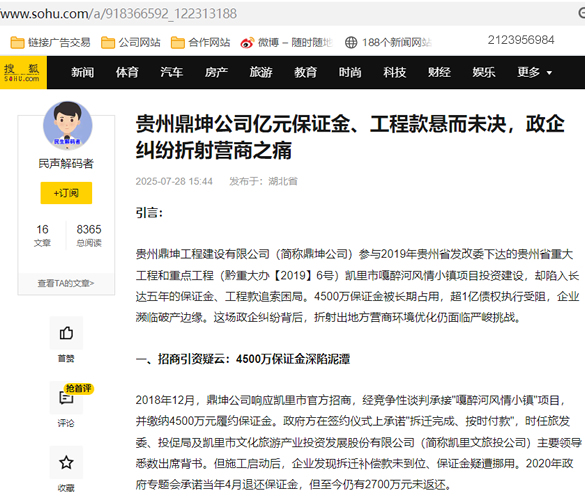Screen dimensions: 585x496
Task: Click the browser address bar URL
Action: click(x=119, y=13)
